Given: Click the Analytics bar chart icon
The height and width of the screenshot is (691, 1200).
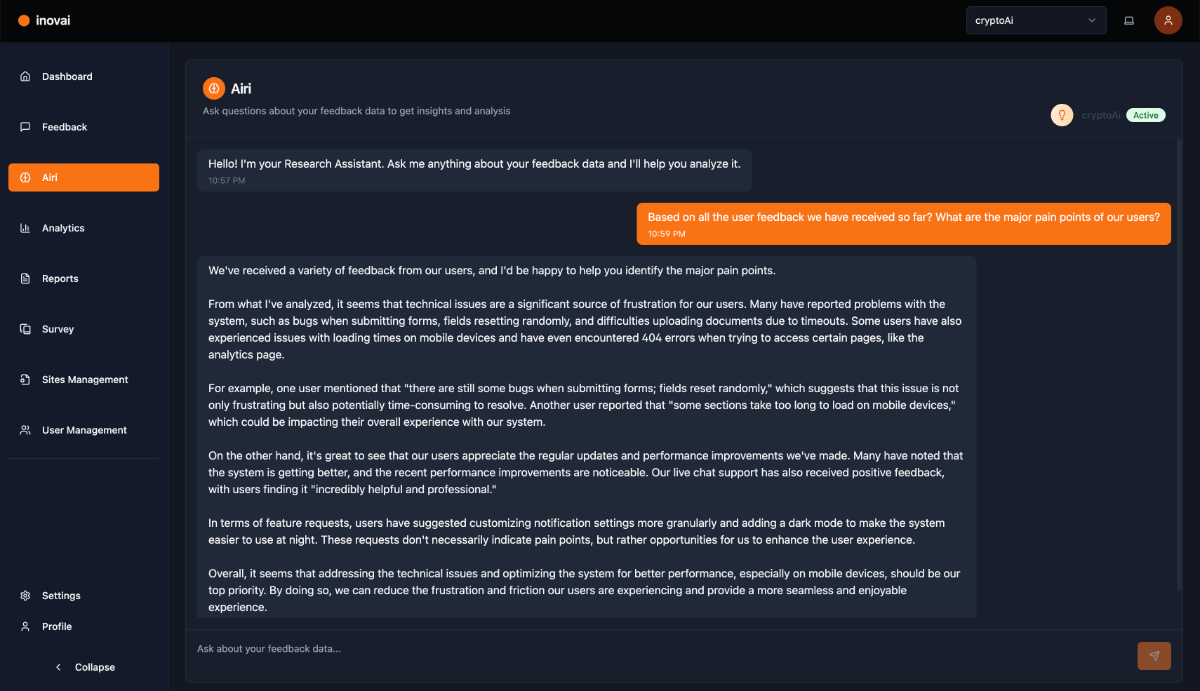Looking at the screenshot, I should 25,228.
